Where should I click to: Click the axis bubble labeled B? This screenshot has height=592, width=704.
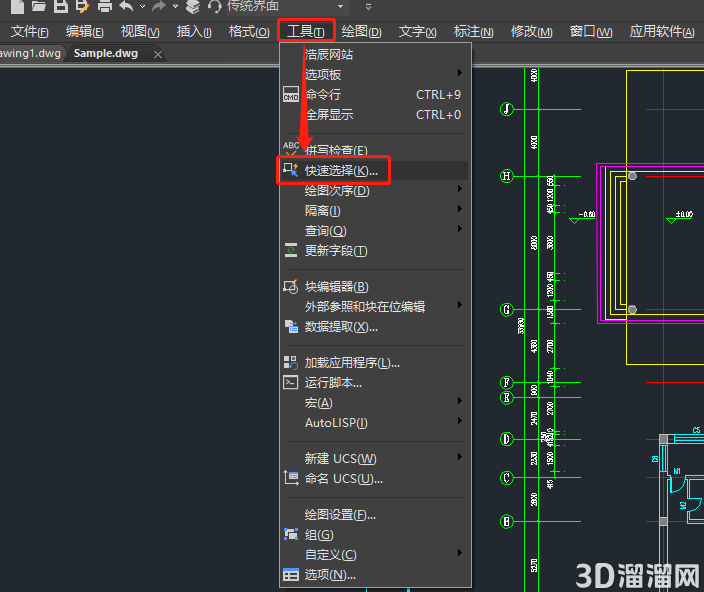point(507,522)
